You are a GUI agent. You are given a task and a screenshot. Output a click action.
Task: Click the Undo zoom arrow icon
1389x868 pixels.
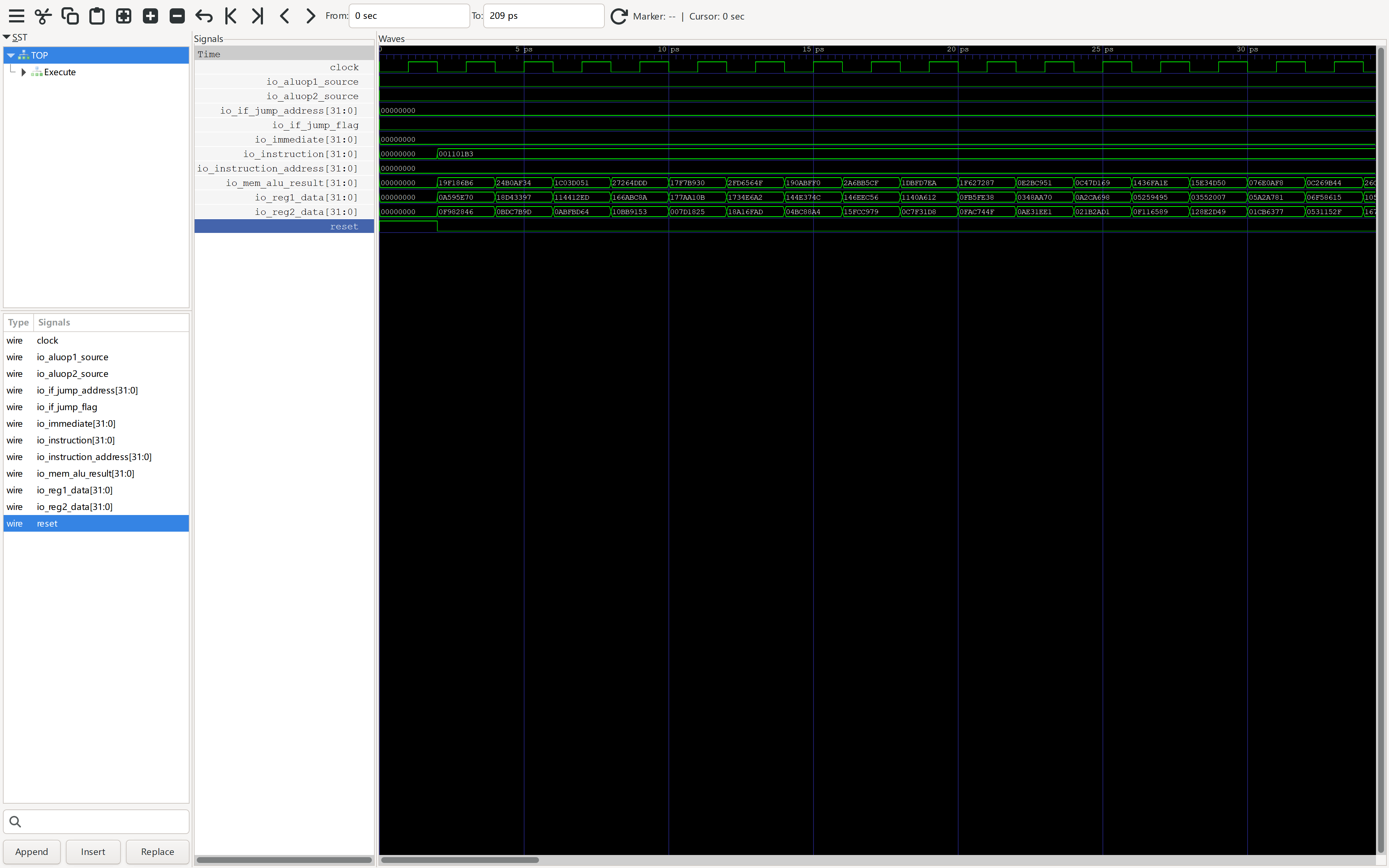point(204,16)
